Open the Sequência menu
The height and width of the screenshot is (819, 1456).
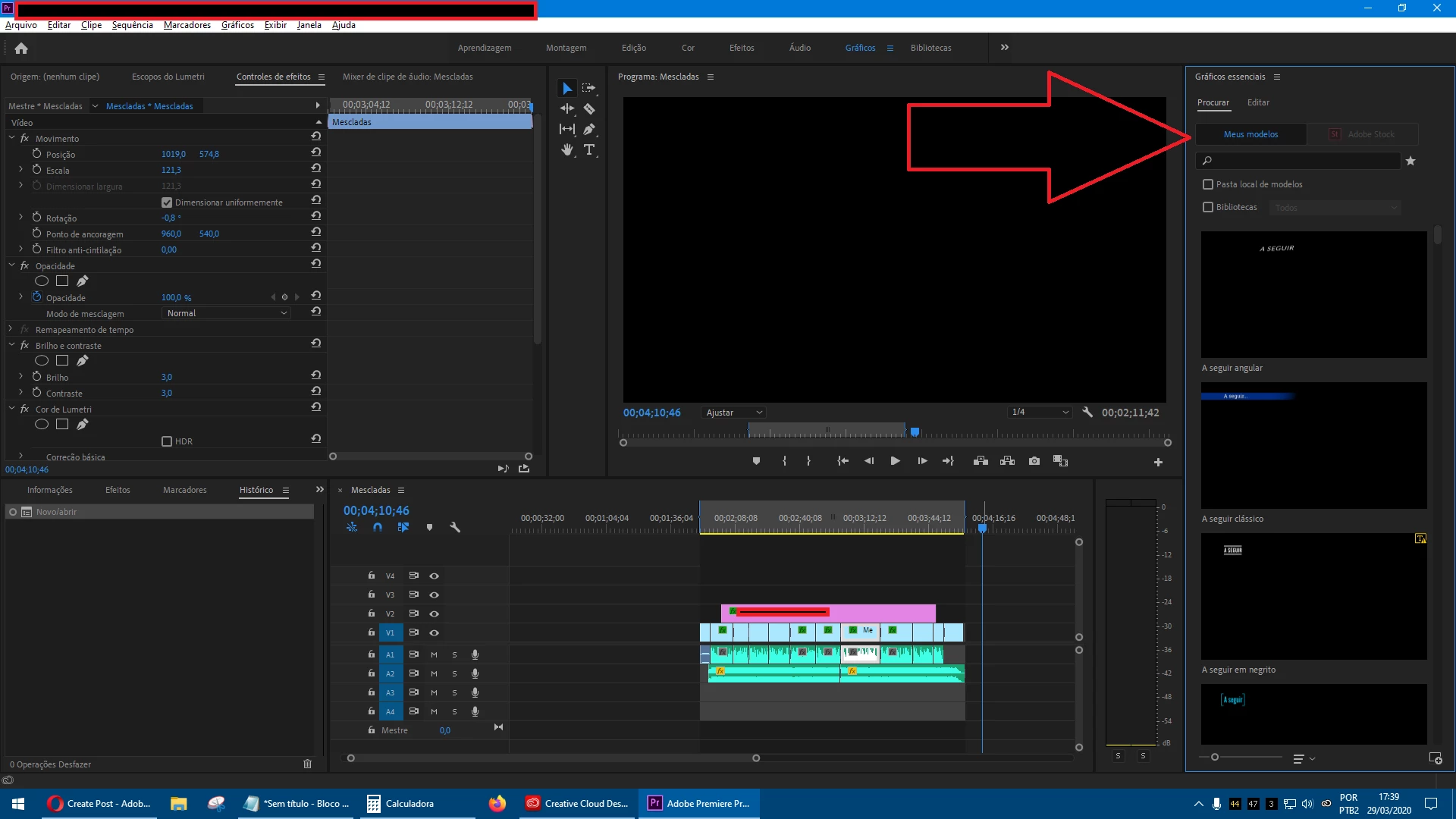[x=132, y=25]
